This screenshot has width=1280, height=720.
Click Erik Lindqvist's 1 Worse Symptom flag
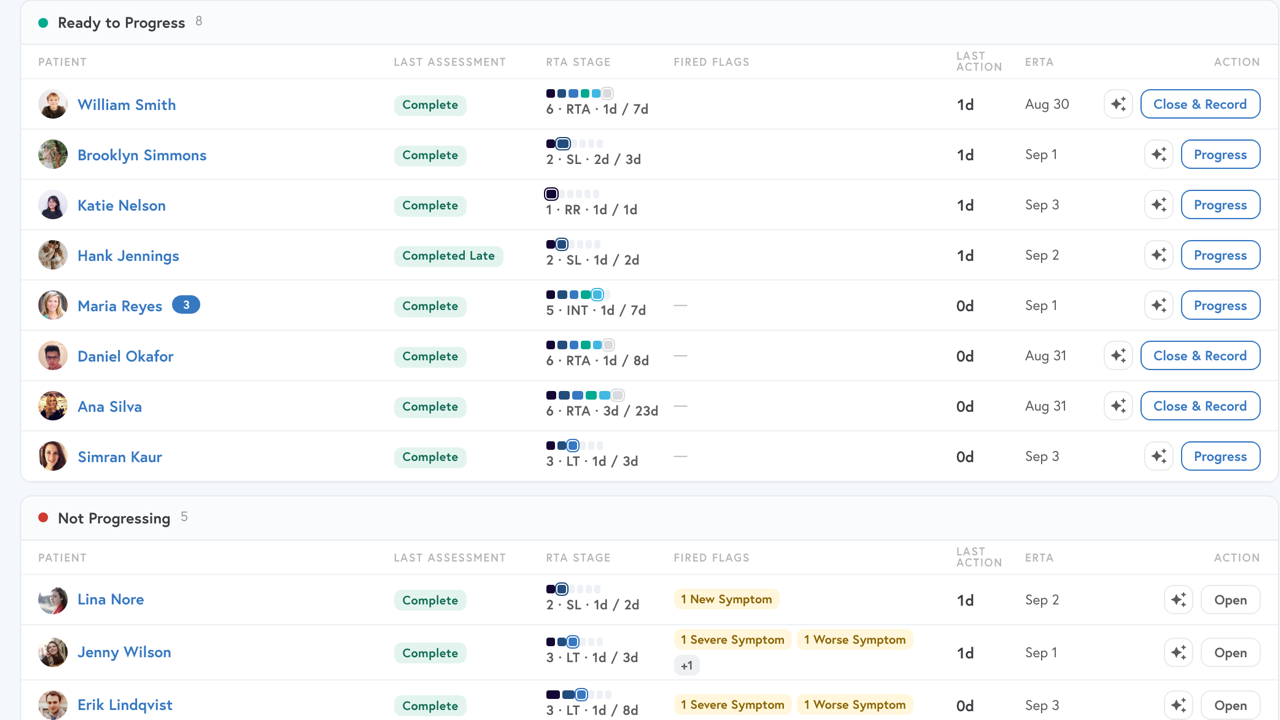(x=855, y=705)
